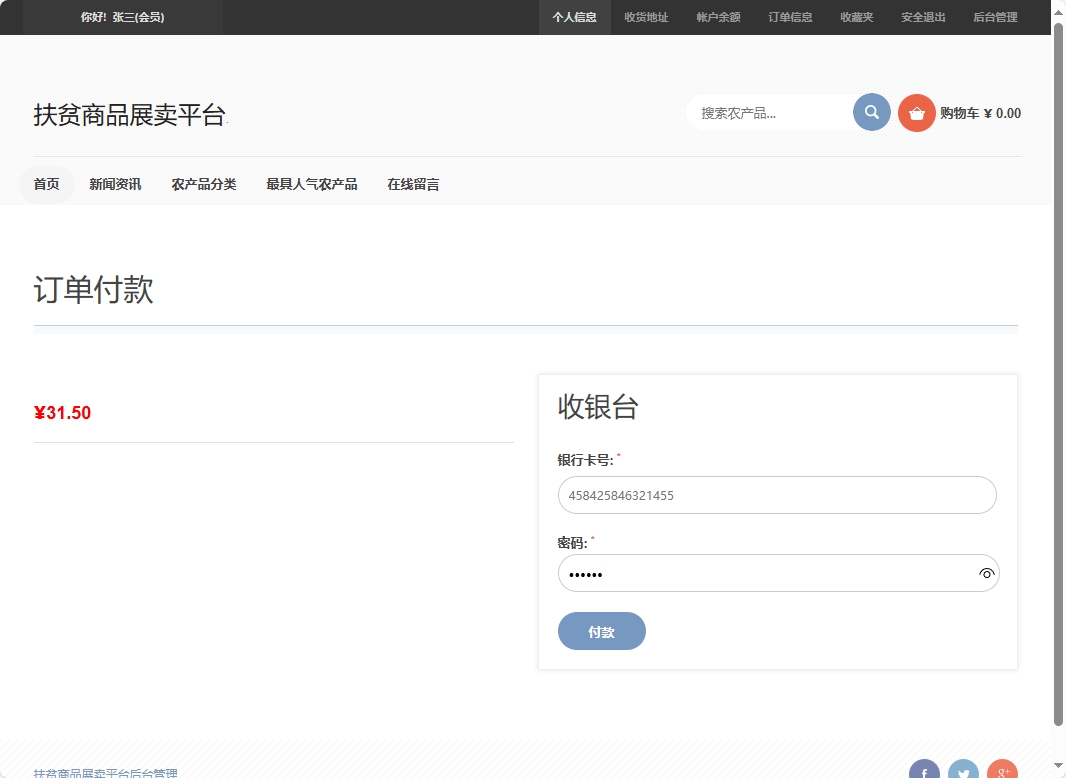1066x778 pixels.
Task: Click the bank card number input field
Action: click(777, 495)
